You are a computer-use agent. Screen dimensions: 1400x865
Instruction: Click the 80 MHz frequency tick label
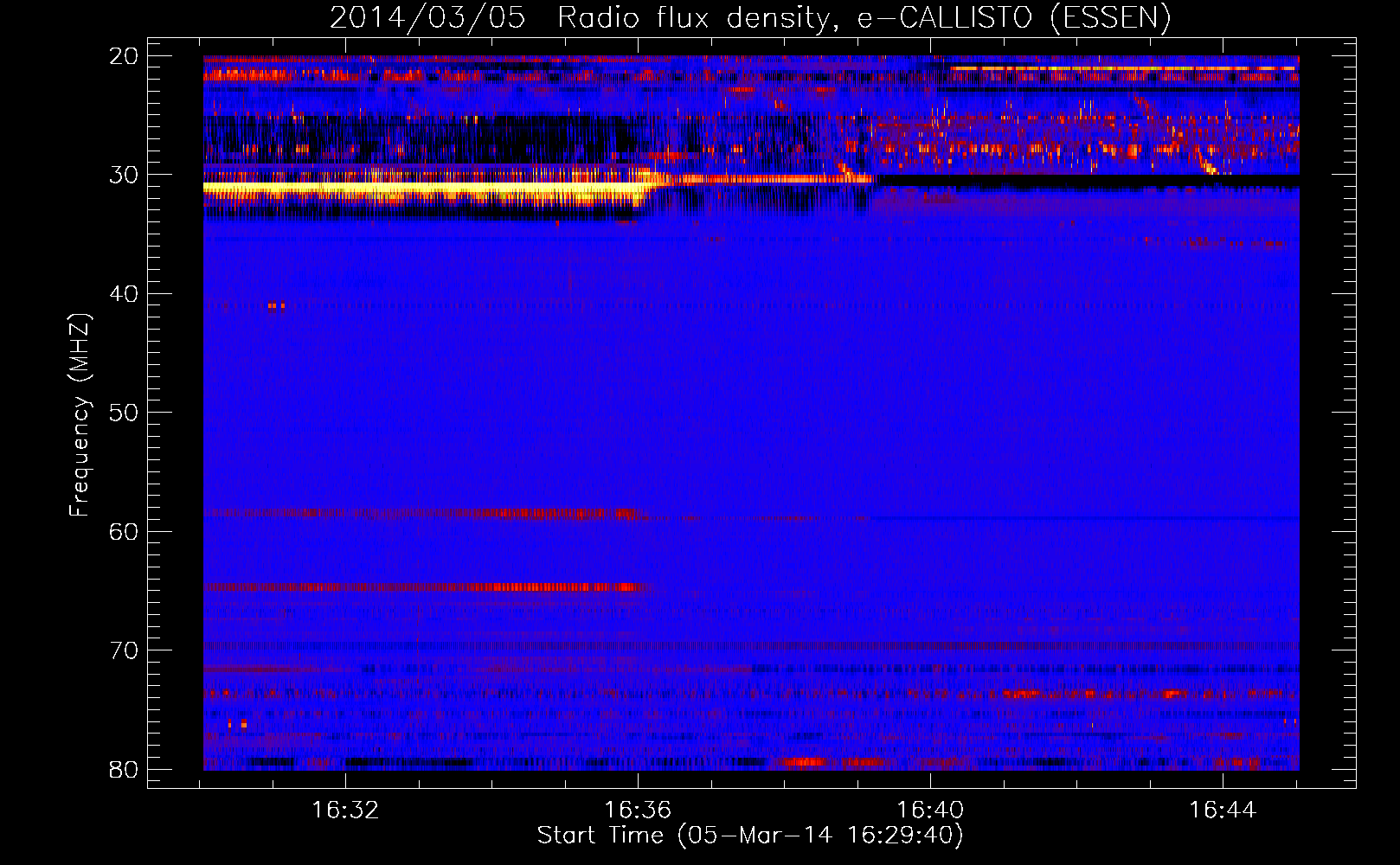pos(124,769)
